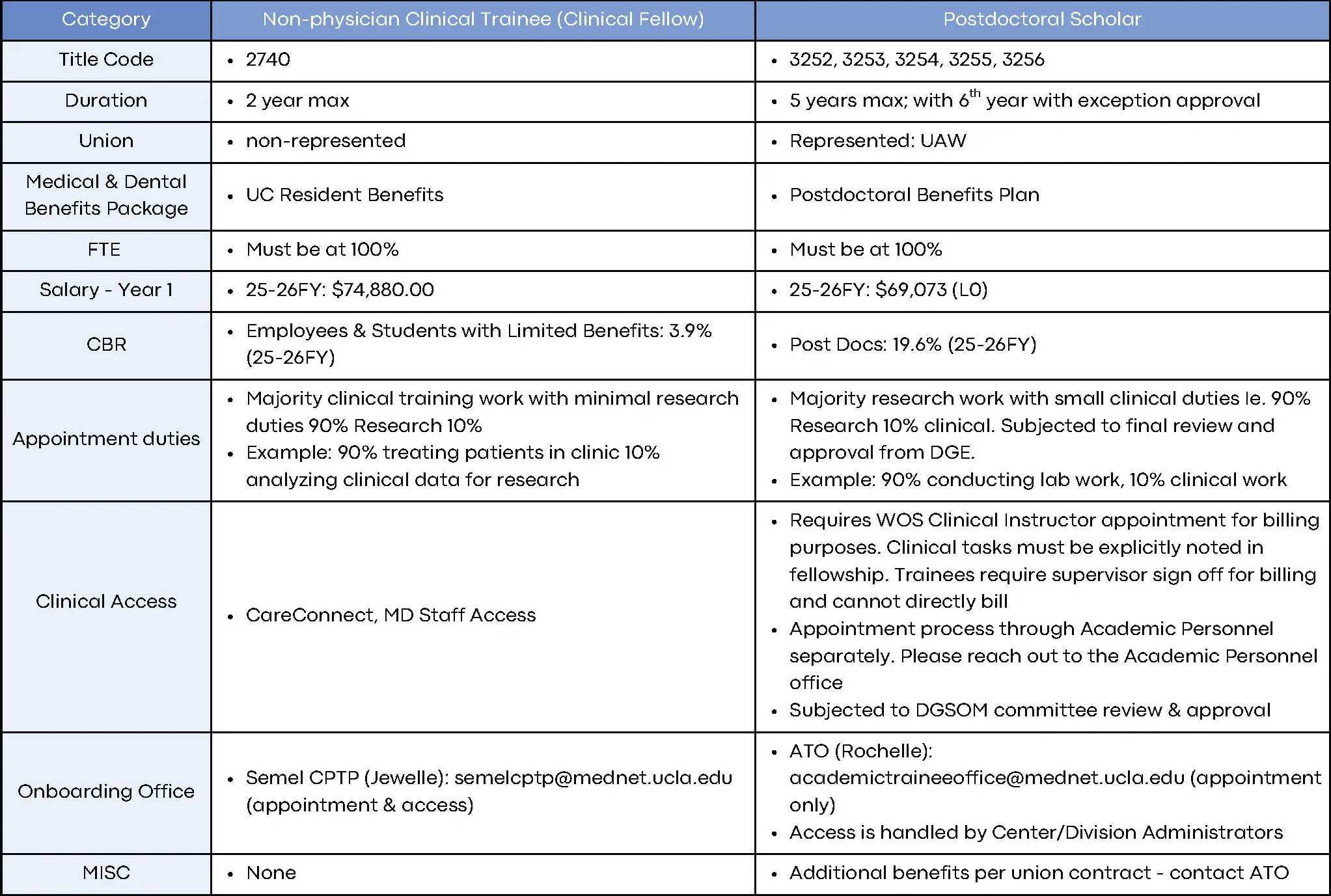Click the Postdoctoral Scholar column header
The width and height of the screenshot is (1331, 896).
click(1042, 20)
